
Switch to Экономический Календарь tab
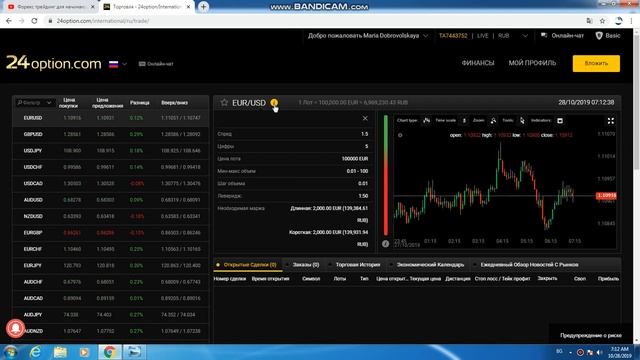click(x=430, y=265)
